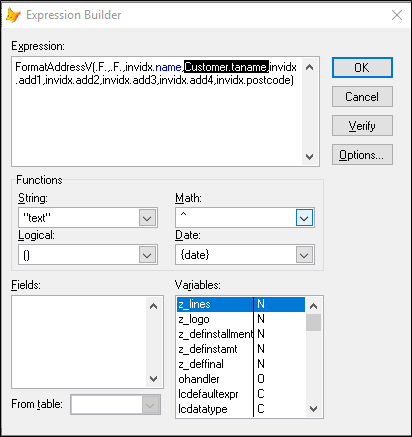Expand the Math functions dropdown
The image size is (412, 437).
[x=304, y=218]
